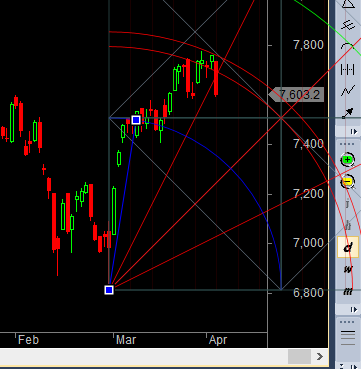This screenshot has height=369, width=361.
Task: Select the zigzag wave line tool
Action: (348, 91)
